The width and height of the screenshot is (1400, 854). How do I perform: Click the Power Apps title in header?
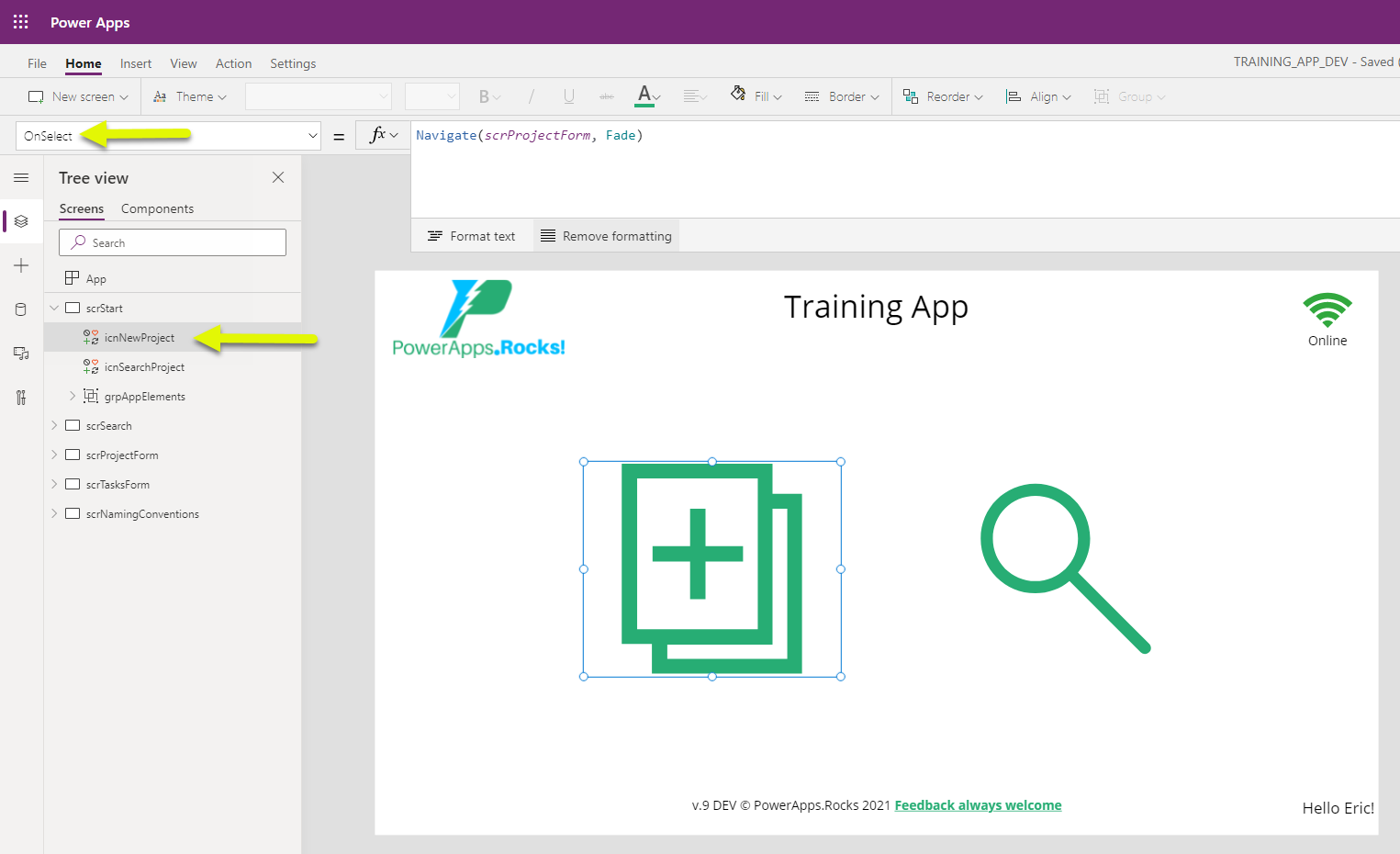90,22
